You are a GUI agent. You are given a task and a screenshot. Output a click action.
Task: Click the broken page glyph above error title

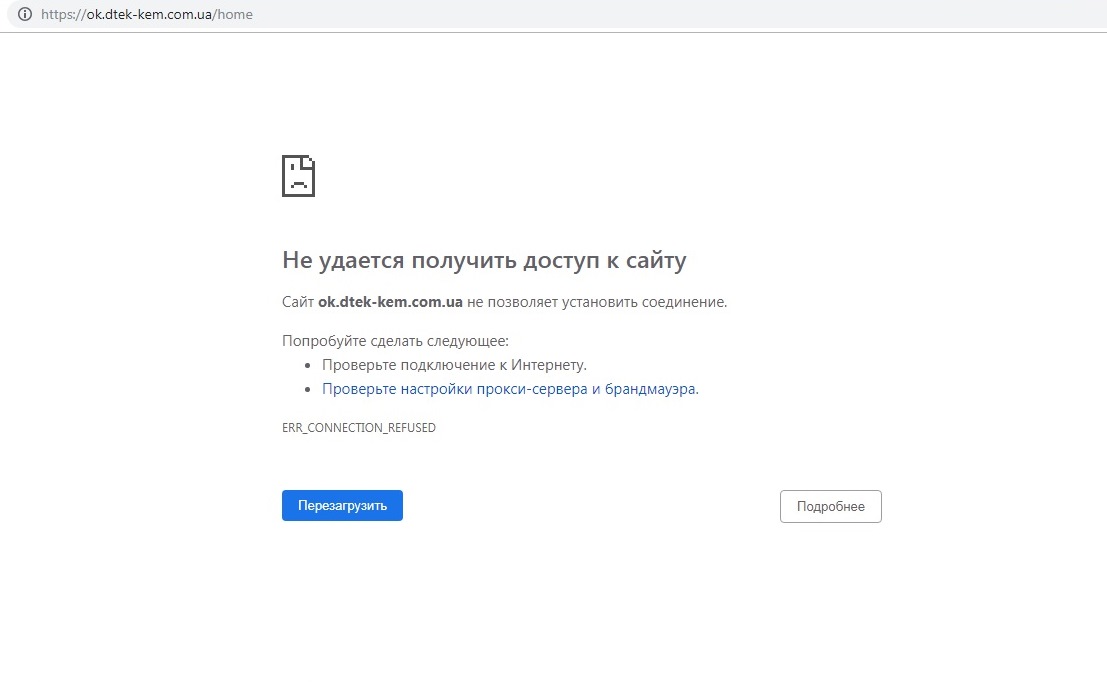pyautogui.click(x=298, y=175)
